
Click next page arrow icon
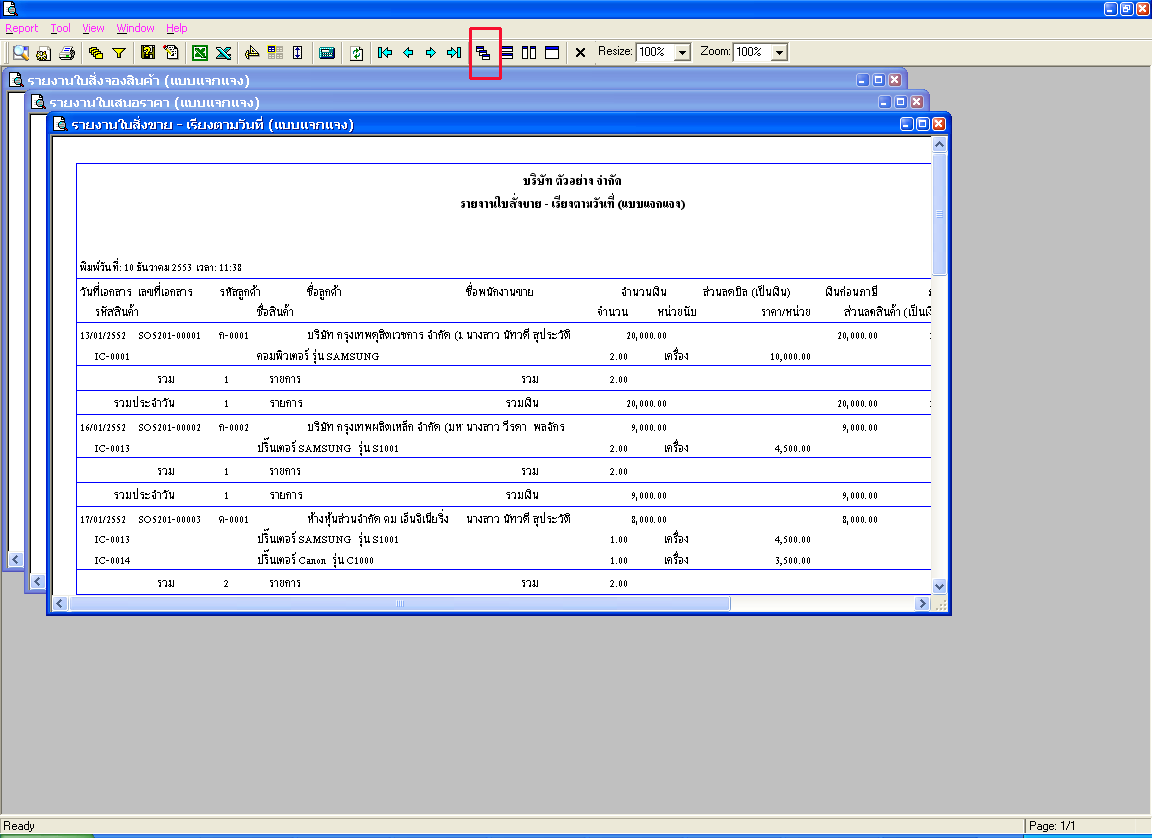[431, 52]
